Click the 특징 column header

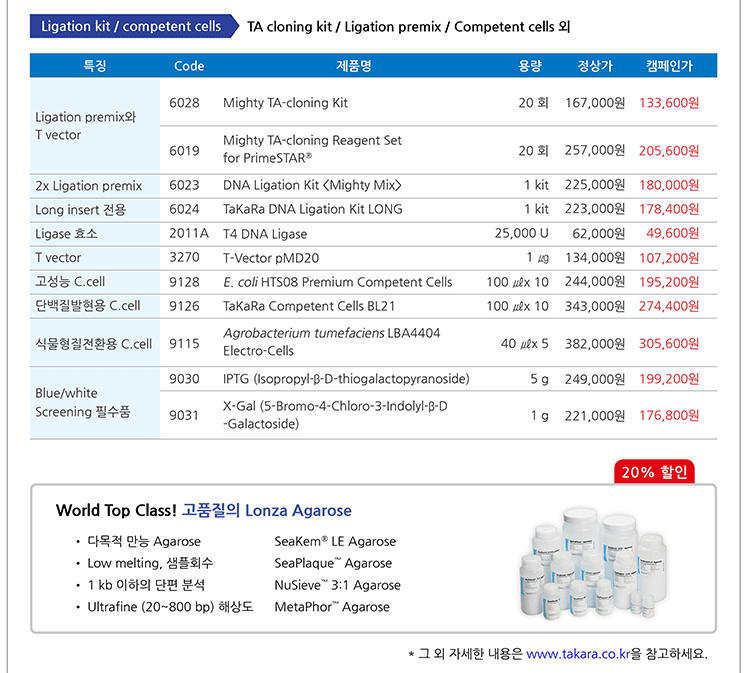point(95,66)
